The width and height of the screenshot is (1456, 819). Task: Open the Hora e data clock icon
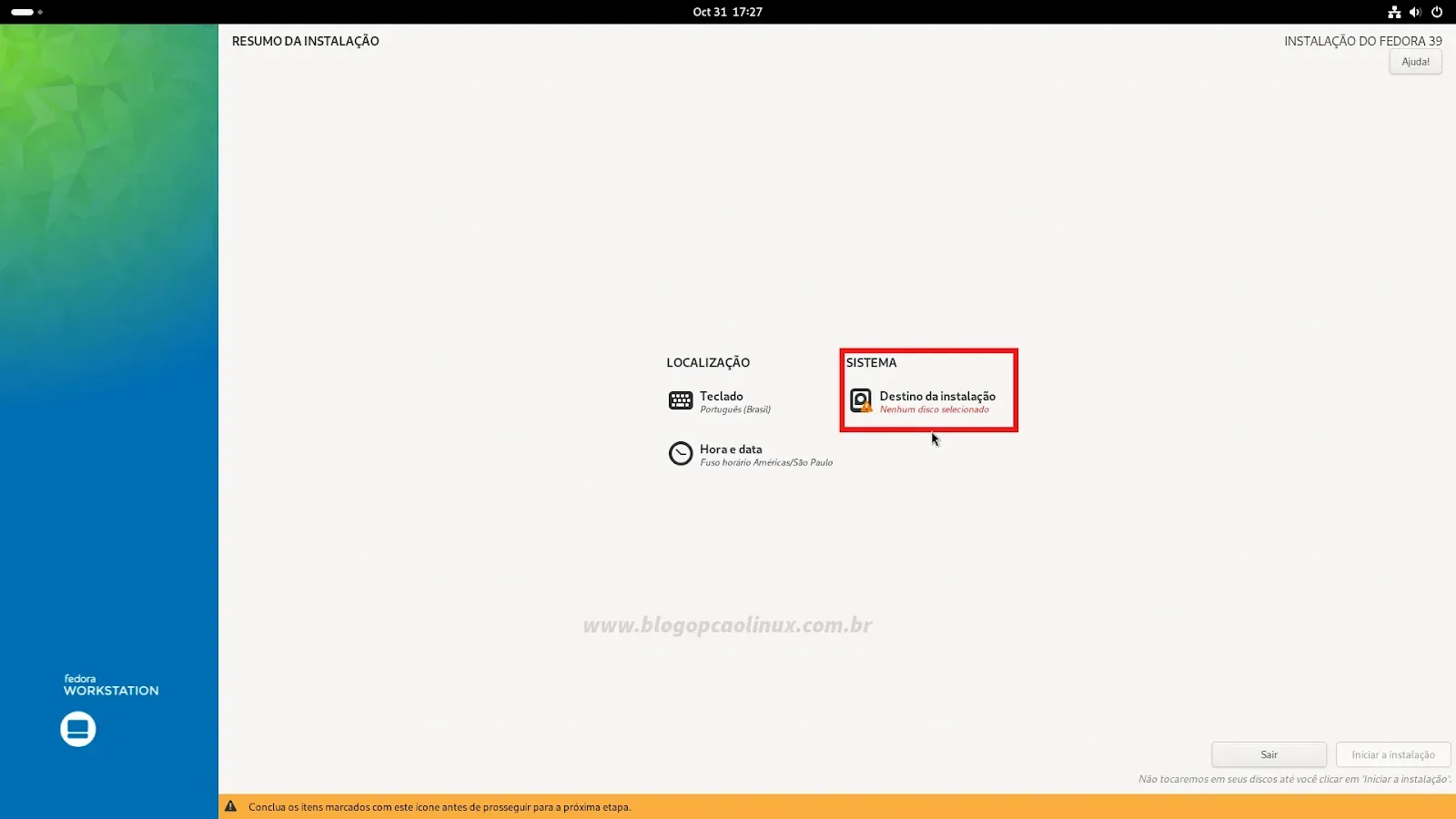coord(681,453)
